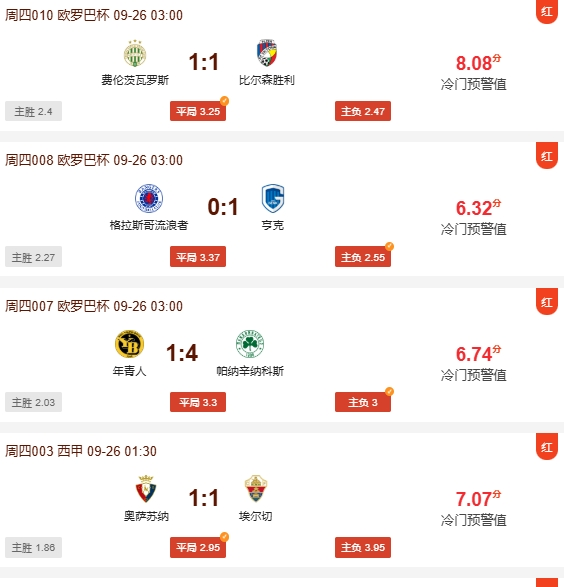Select 主负 2.55 odds for Genk
The image size is (564, 587).
click(363, 257)
